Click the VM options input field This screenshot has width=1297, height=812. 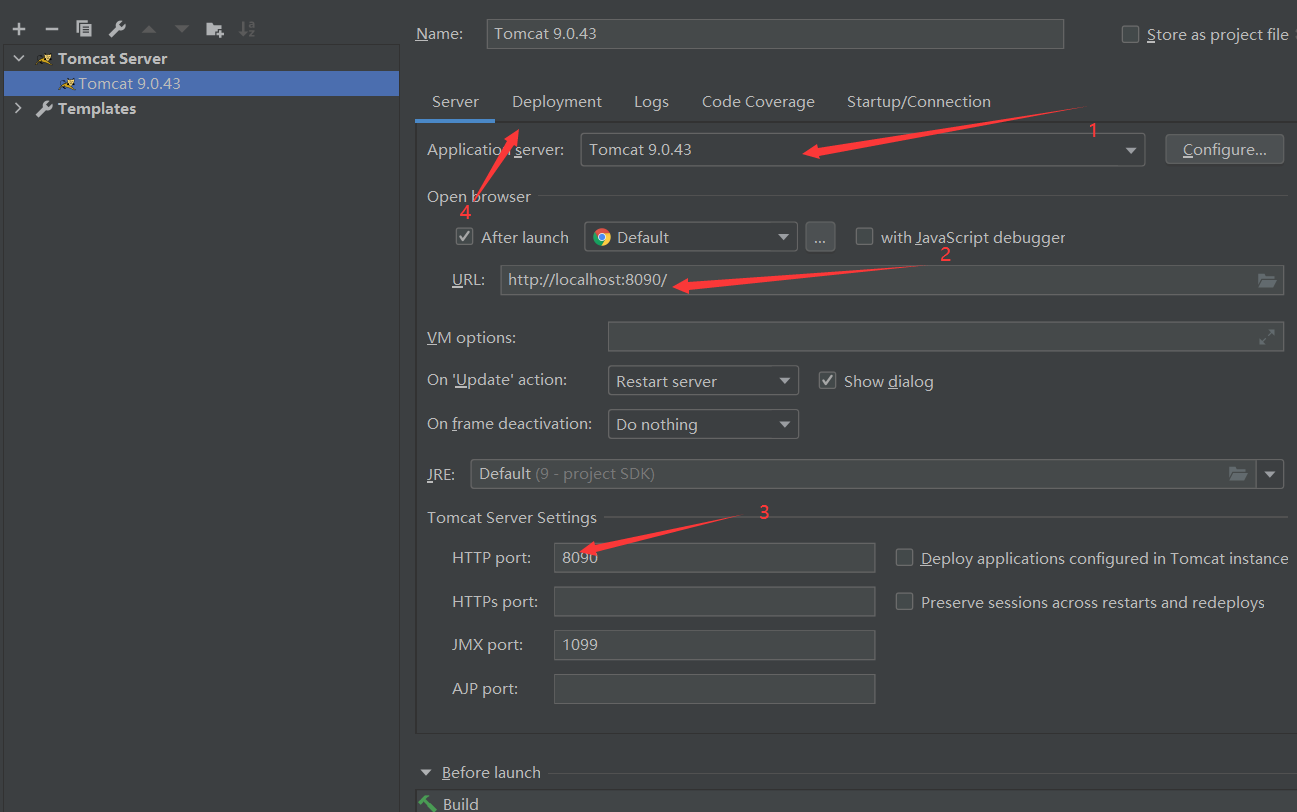[946, 337]
